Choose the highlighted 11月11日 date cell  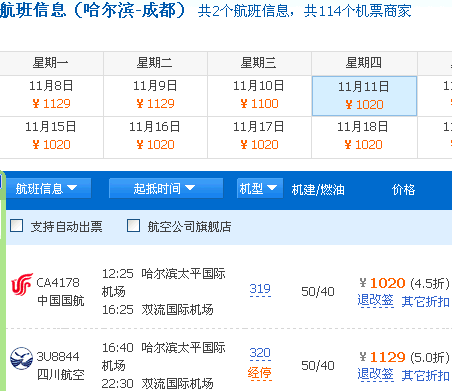364,96
